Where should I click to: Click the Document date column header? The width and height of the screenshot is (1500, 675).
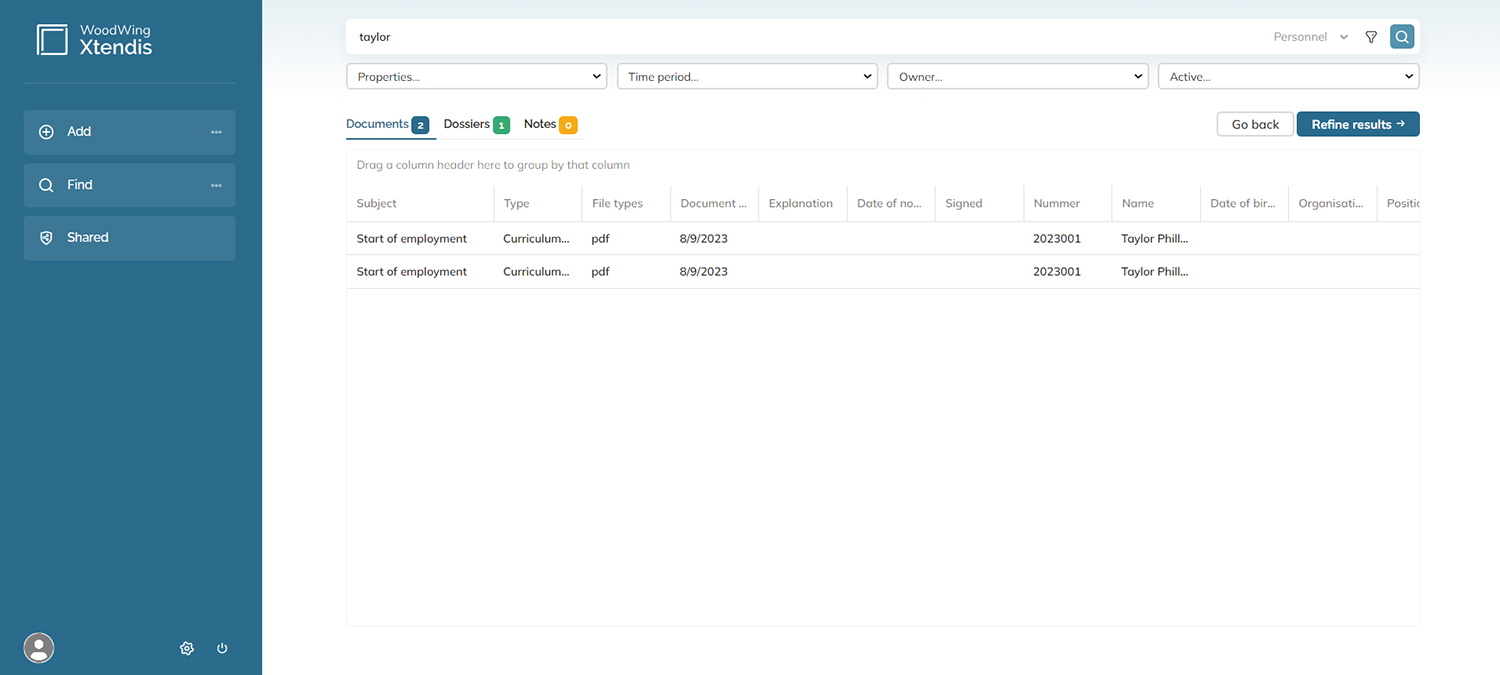pyautogui.click(x=714, y=203)
